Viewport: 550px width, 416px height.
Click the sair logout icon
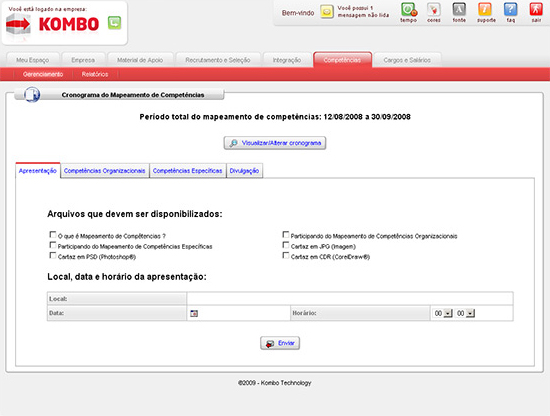tap(536, 9)
